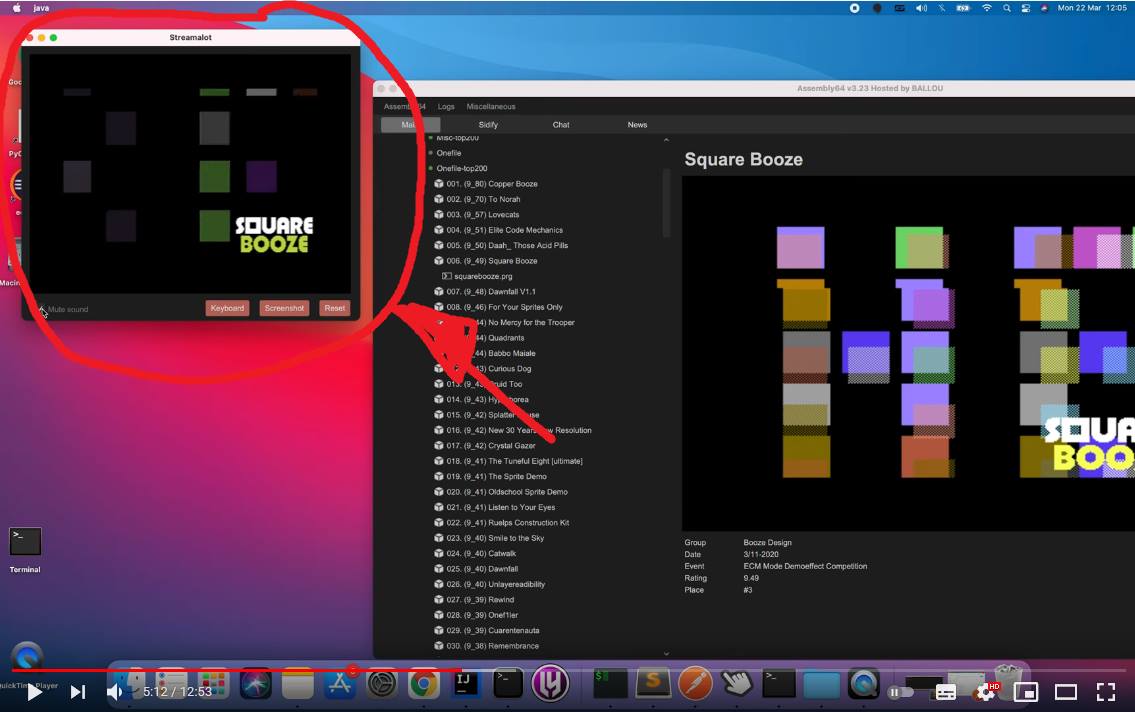1135x712 pixels.
Task: Toggle the autoplay switch
Action: [x=900, y=692]
